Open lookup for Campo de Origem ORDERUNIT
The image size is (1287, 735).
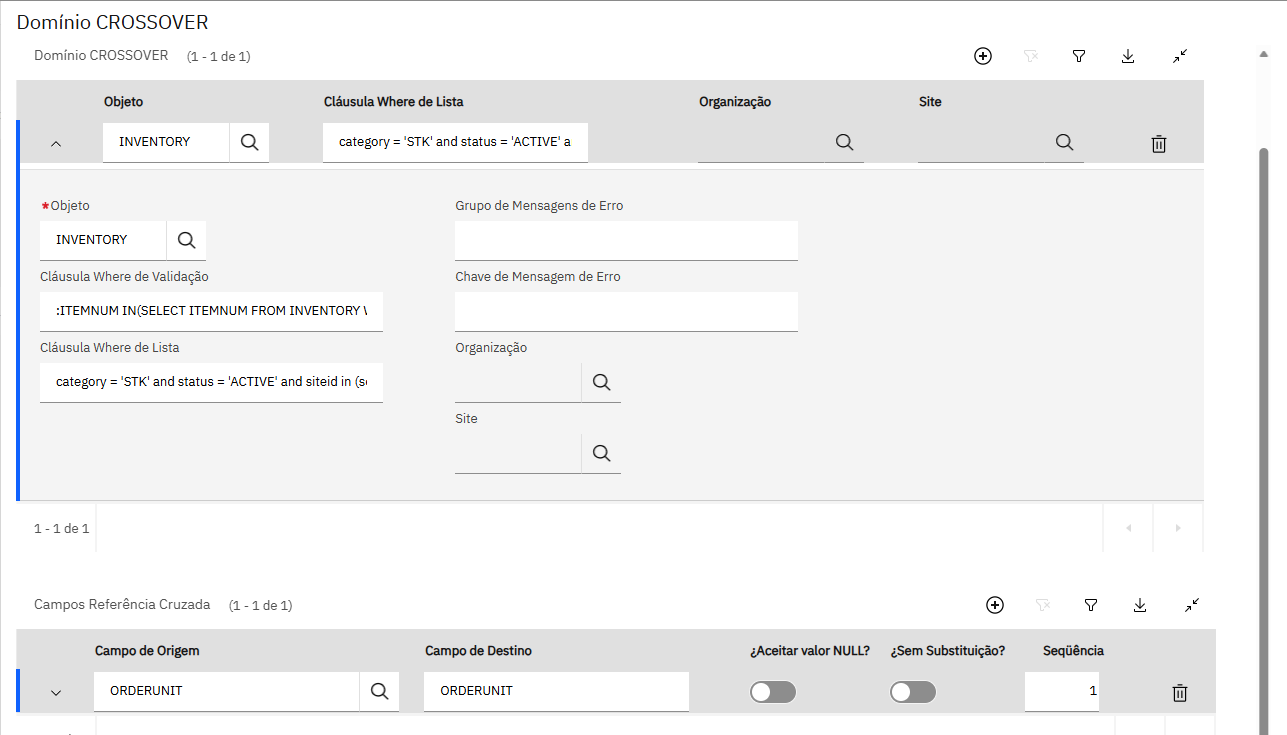379,691
